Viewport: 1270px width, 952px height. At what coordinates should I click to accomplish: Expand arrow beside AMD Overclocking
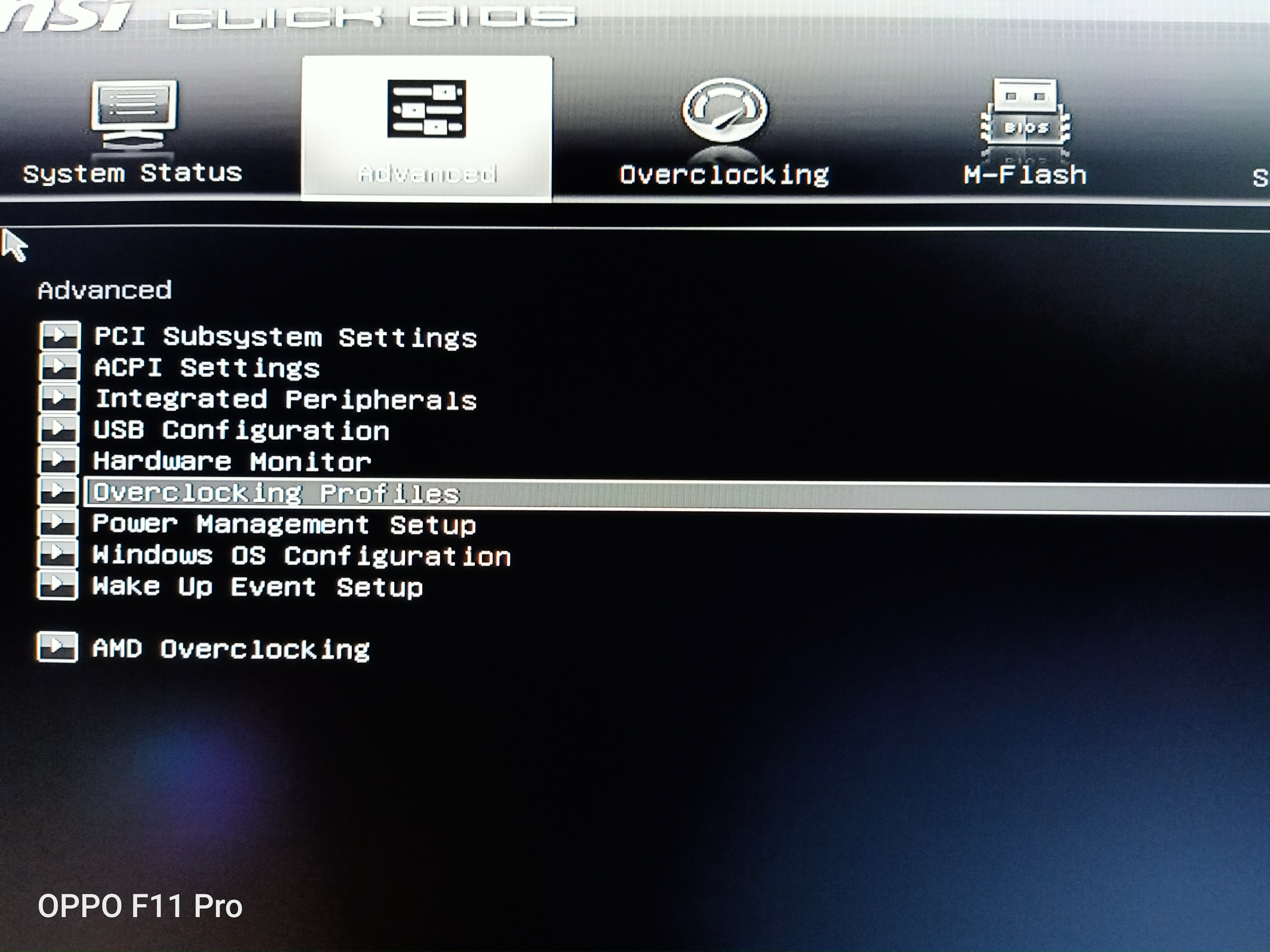[57, 647]
